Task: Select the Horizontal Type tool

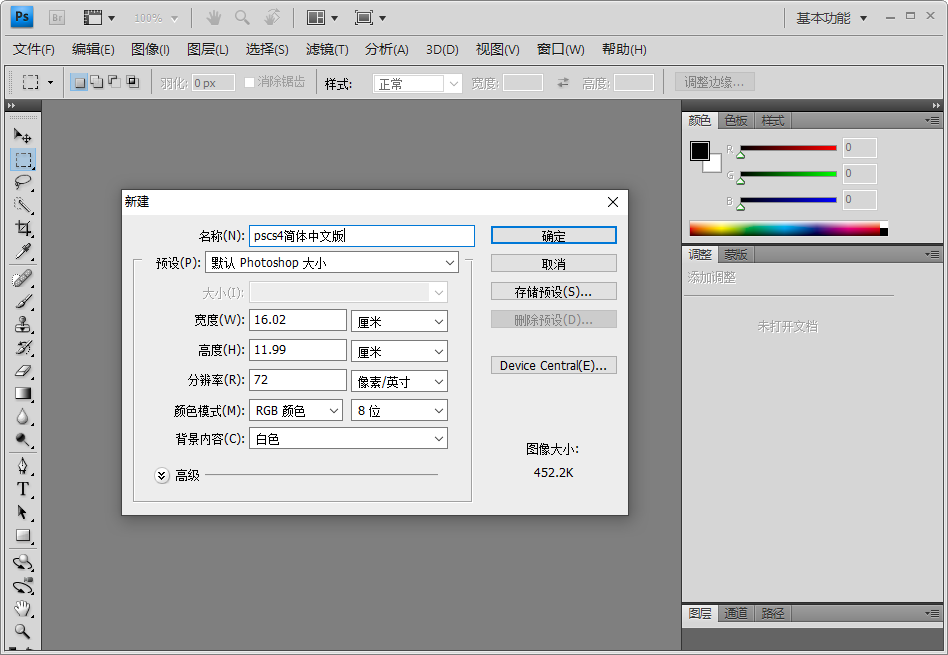Action: click(x=23, y=489)
